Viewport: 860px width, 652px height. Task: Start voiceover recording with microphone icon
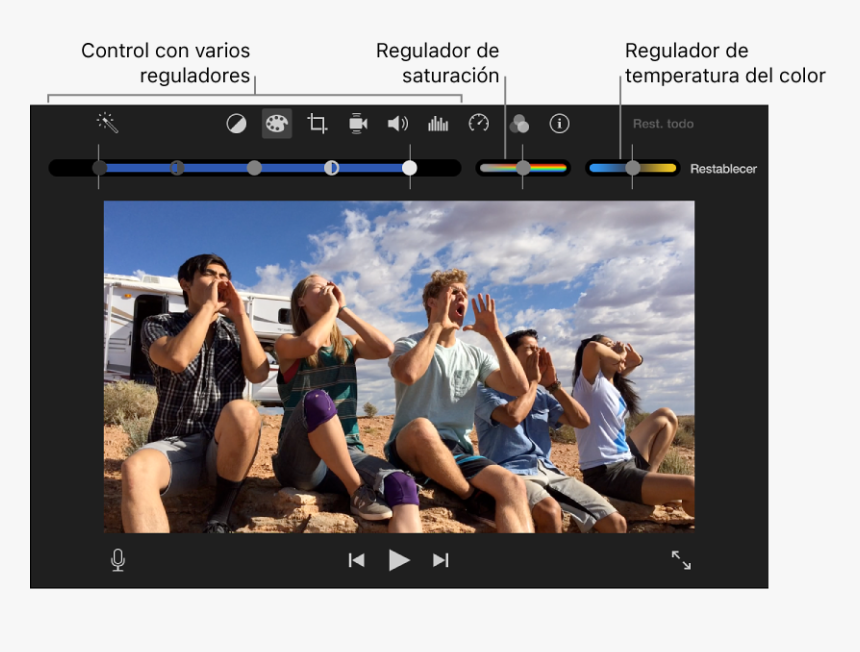tap(118, 560)
